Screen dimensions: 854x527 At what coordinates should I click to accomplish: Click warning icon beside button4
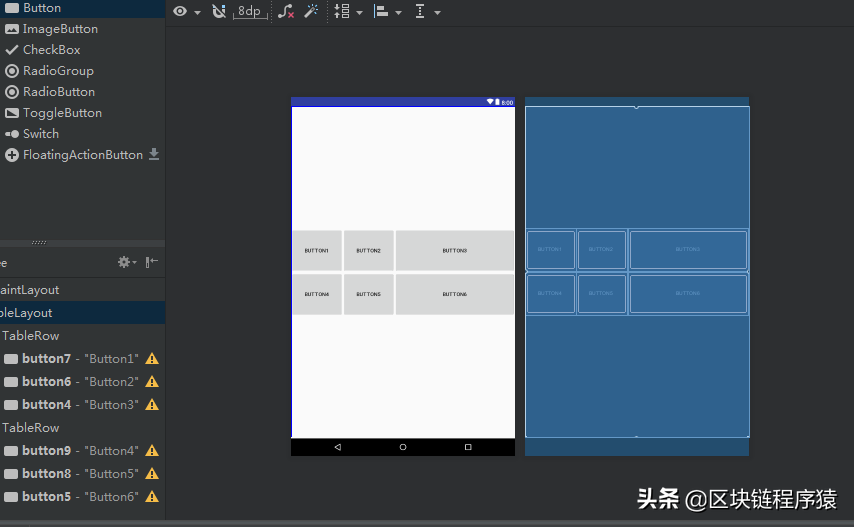[x=152, y=405]
